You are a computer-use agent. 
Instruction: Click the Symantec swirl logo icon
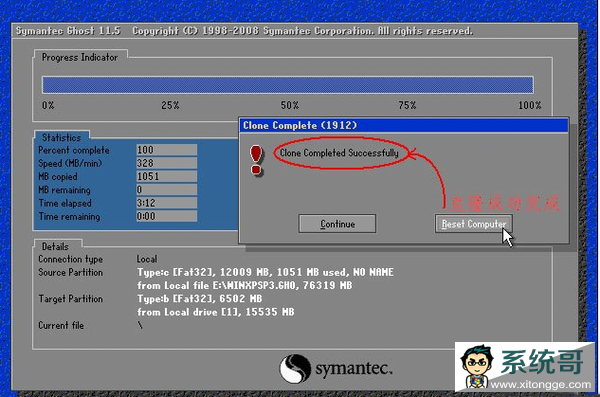295,368
